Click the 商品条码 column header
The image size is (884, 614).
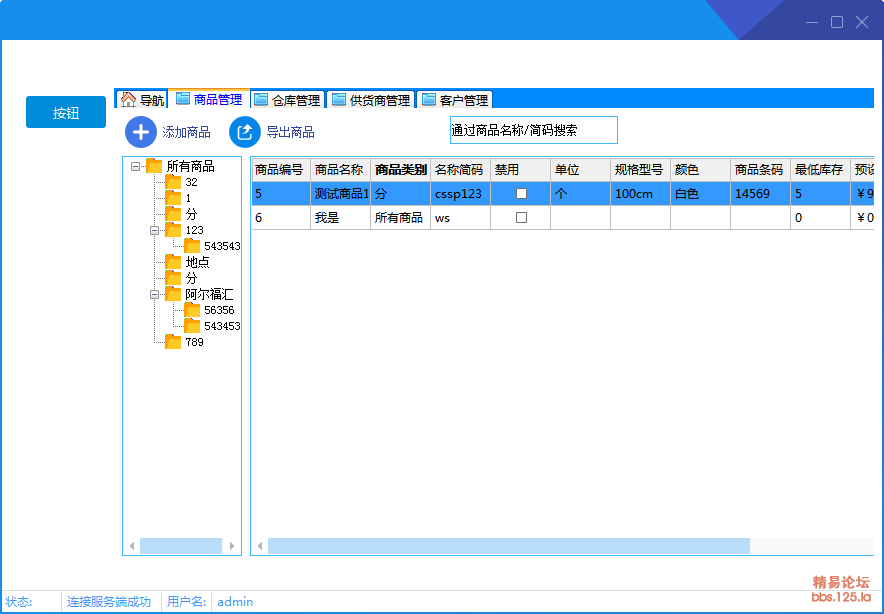761,170
